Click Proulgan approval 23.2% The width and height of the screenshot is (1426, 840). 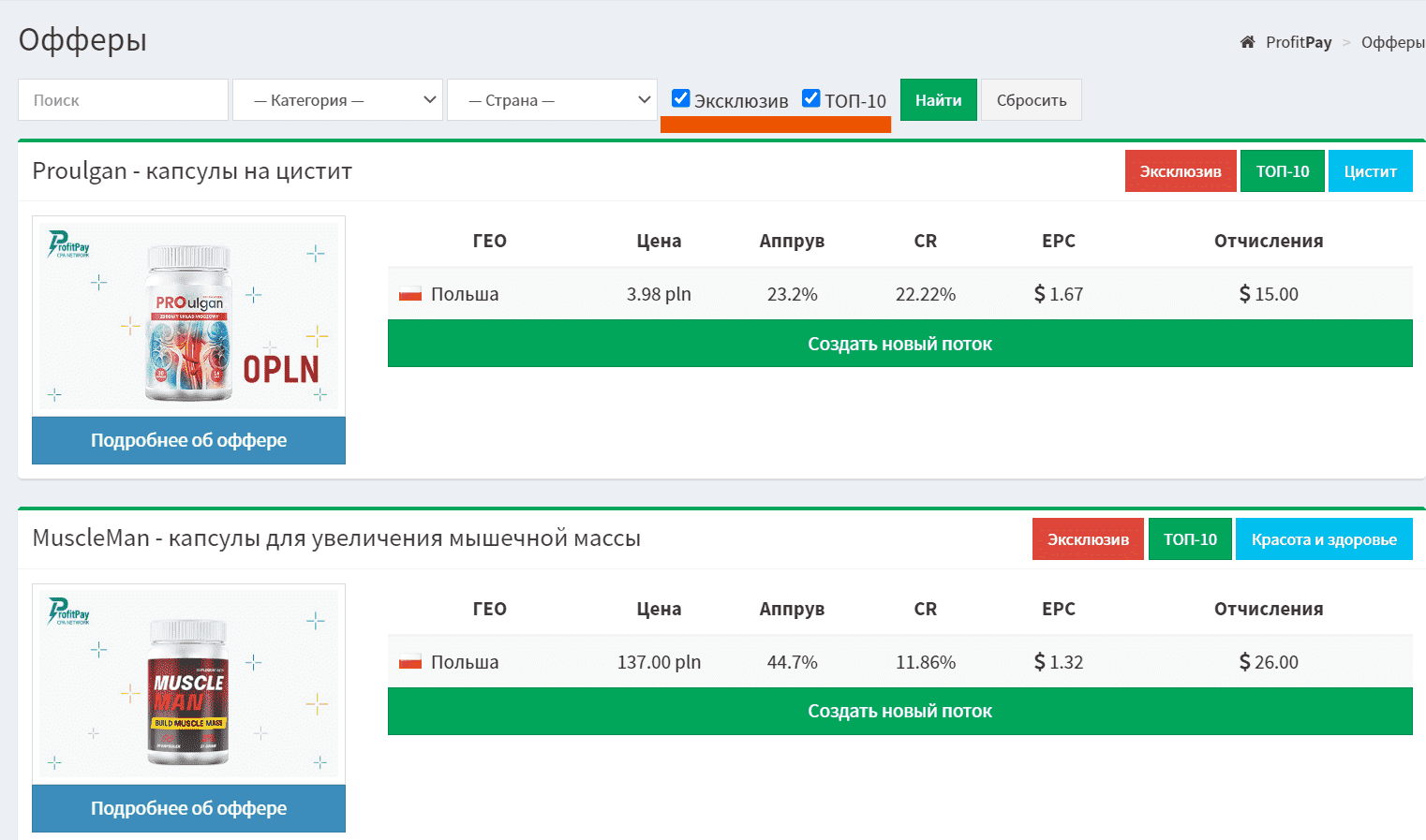tap(793, 294)
